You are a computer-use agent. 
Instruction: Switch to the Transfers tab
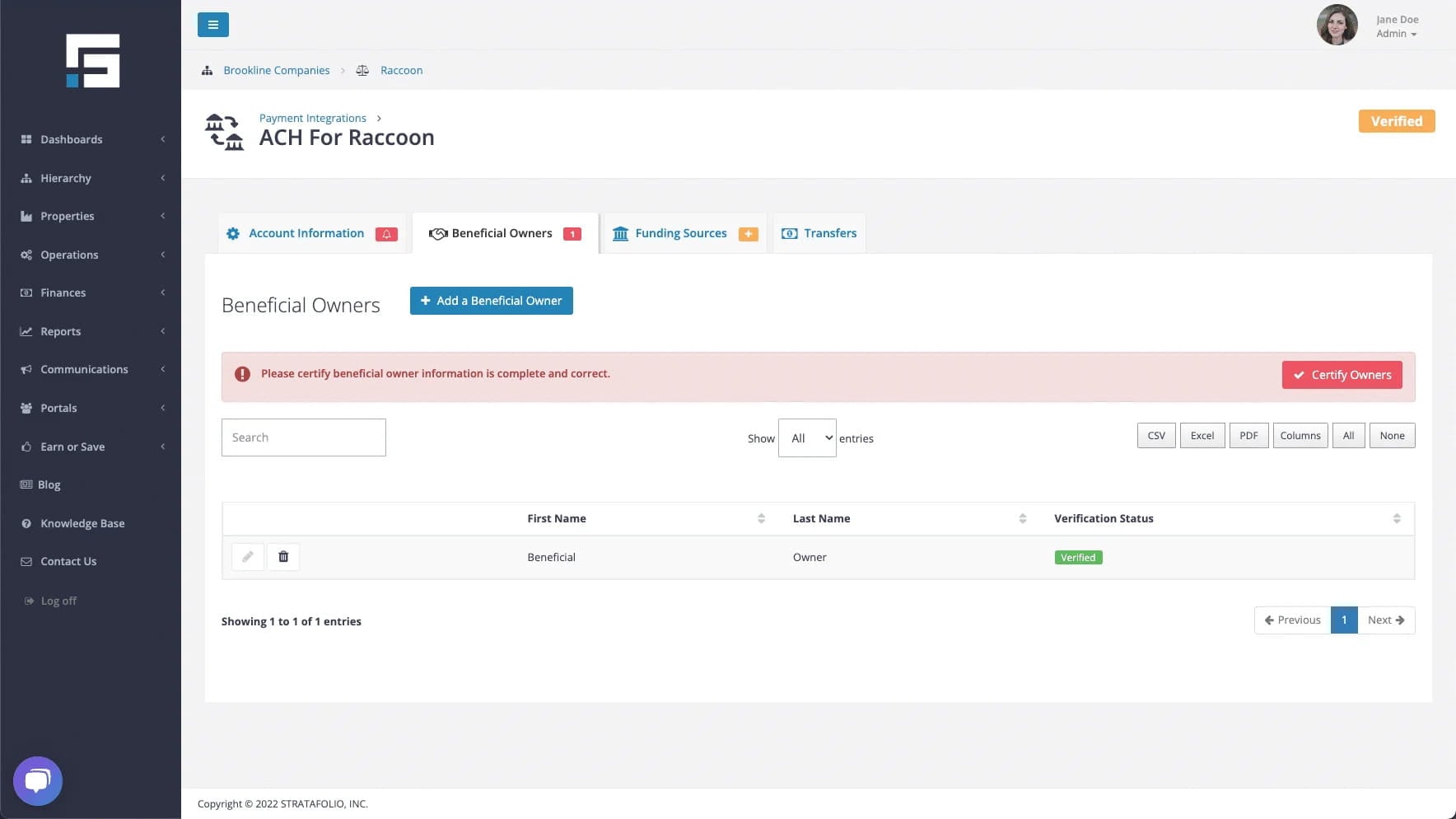pos(819,233)
